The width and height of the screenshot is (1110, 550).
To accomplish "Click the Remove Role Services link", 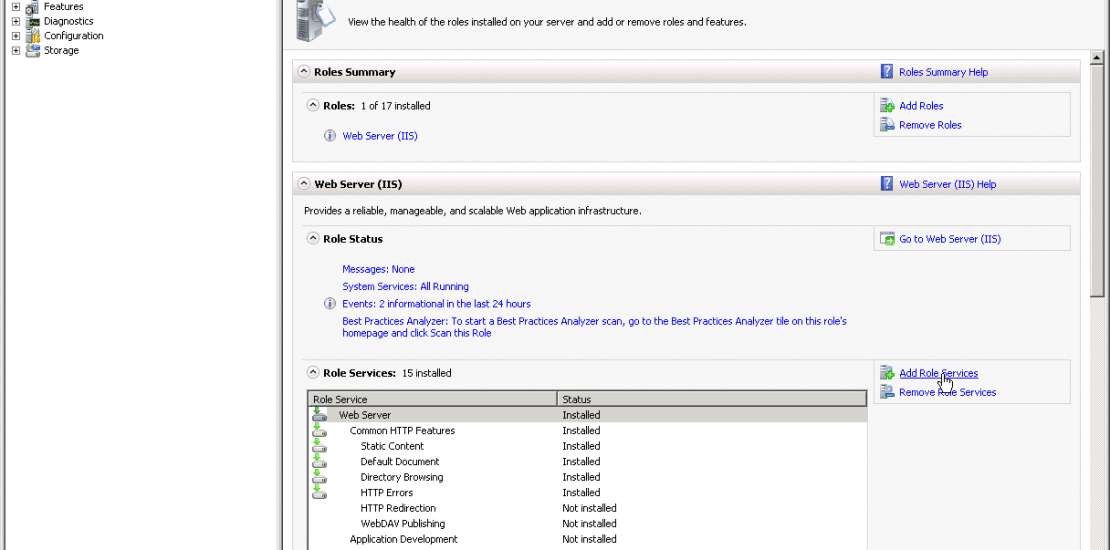I will (947, 393).
